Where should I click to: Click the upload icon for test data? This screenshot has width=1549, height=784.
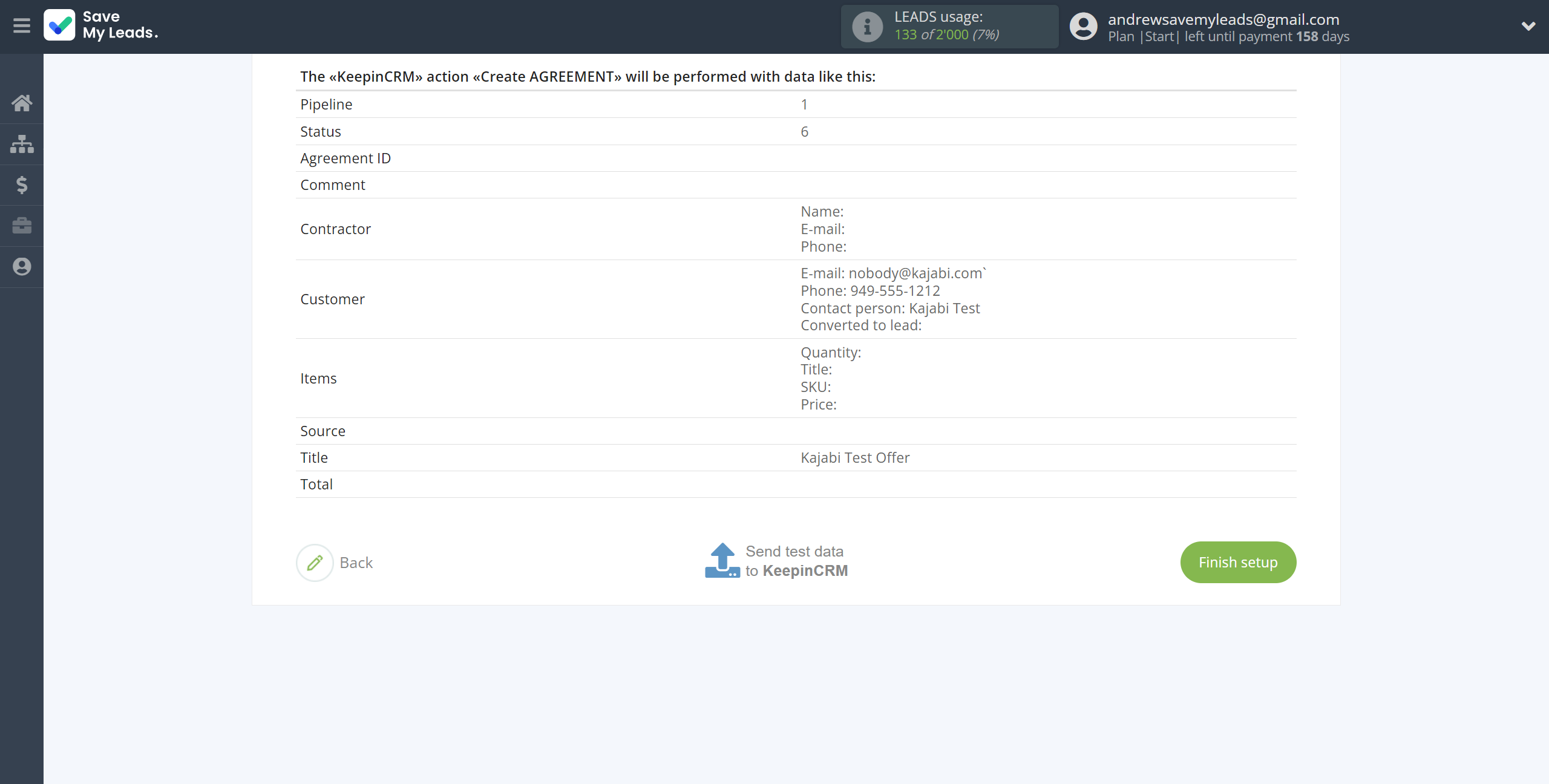(722, 560)
